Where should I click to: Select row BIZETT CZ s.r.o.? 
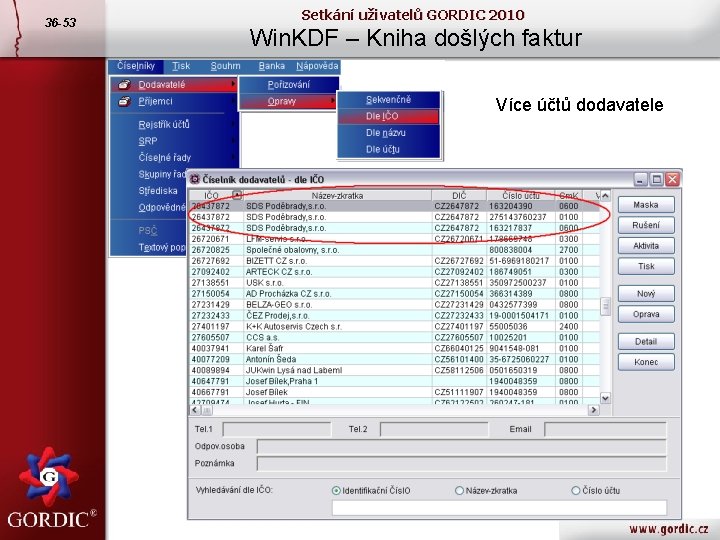[x=394, y=261]
